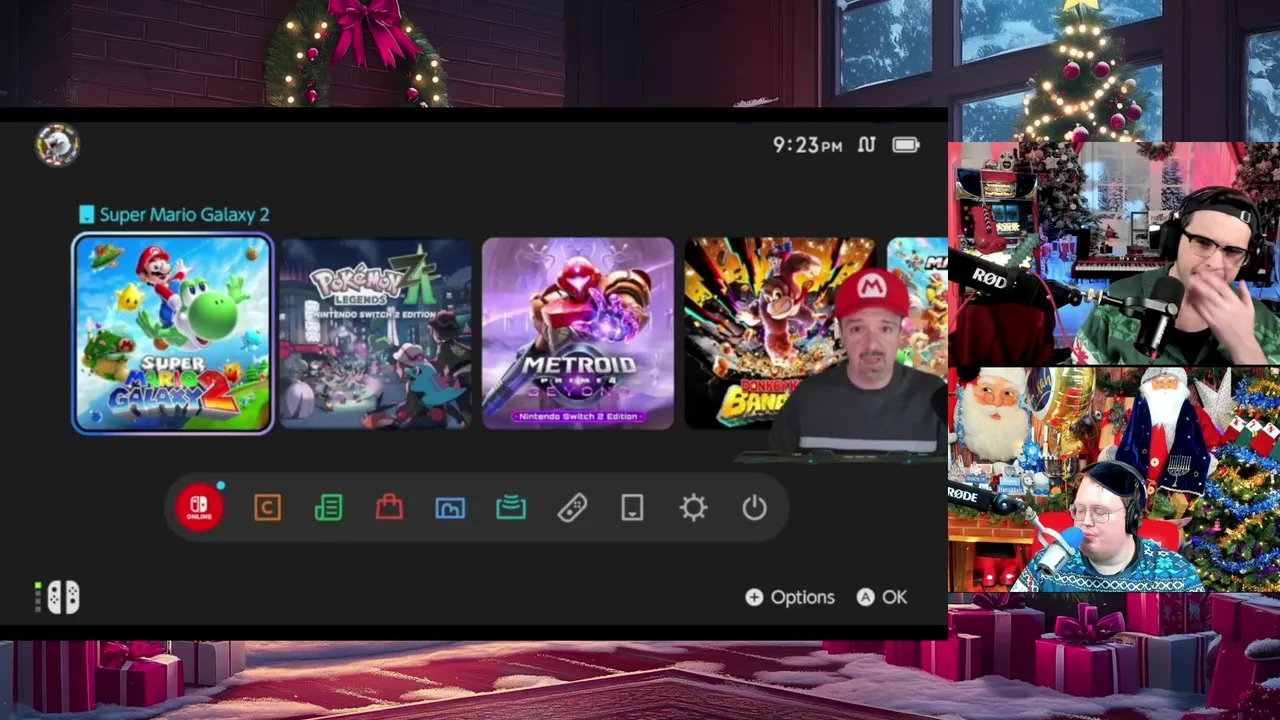Image resolution: width=1280 pixels, height=720 pixels.
Task: Open the blue Album icon
Action: 450,508
